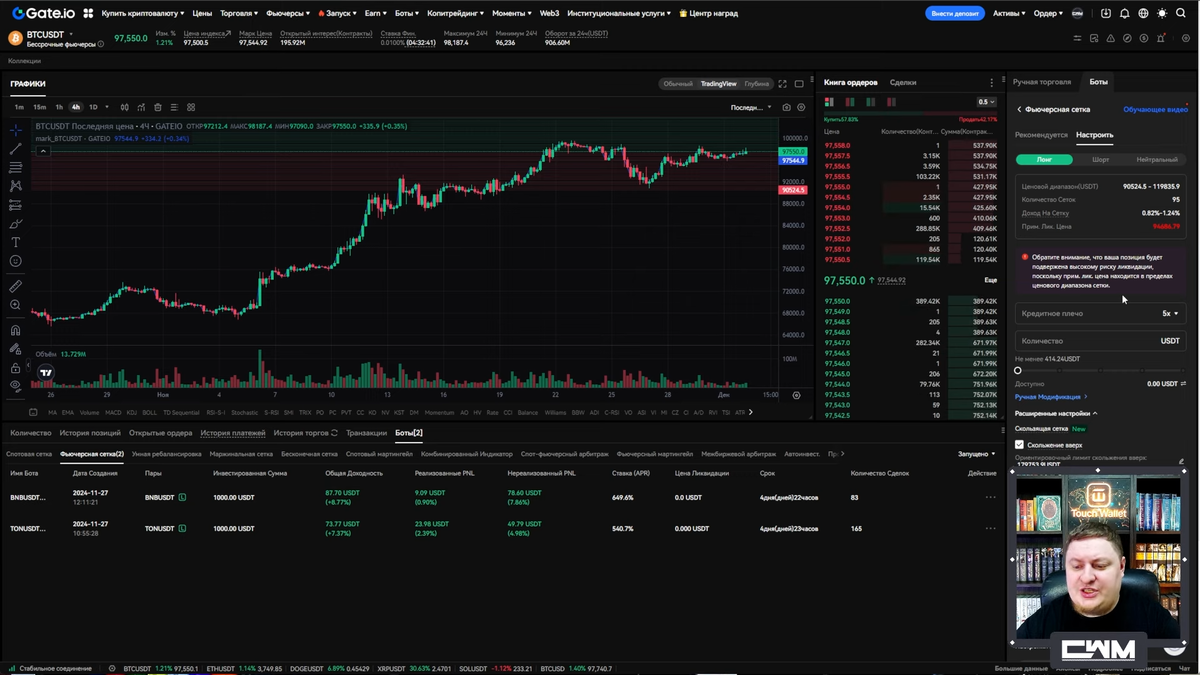The image size is (1200, 675).
Task: Select the trend line drawing tool
Action: (x=15, y=149)
